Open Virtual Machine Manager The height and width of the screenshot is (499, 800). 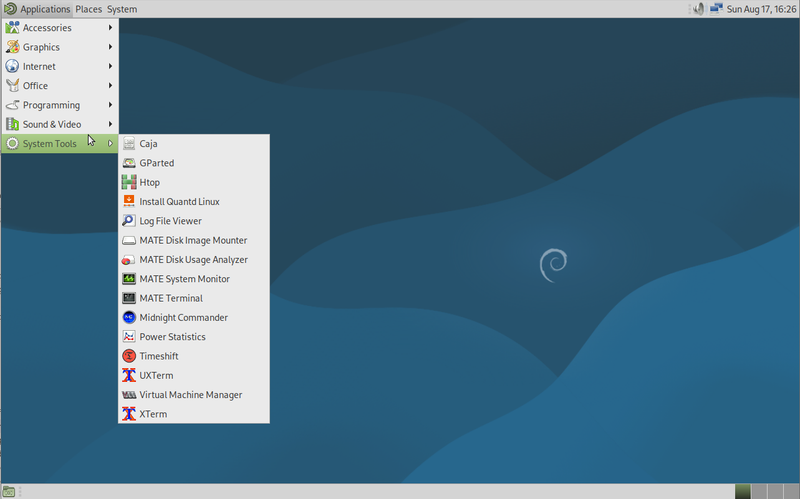click(x=194, y=395)
